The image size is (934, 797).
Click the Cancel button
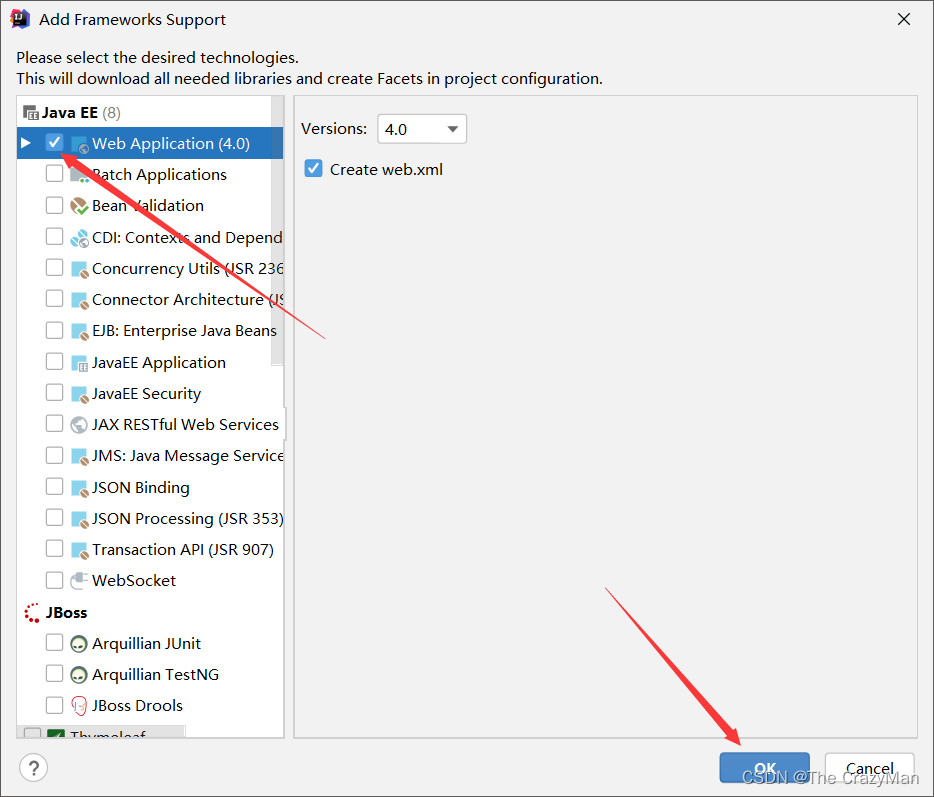click(870, 768)
